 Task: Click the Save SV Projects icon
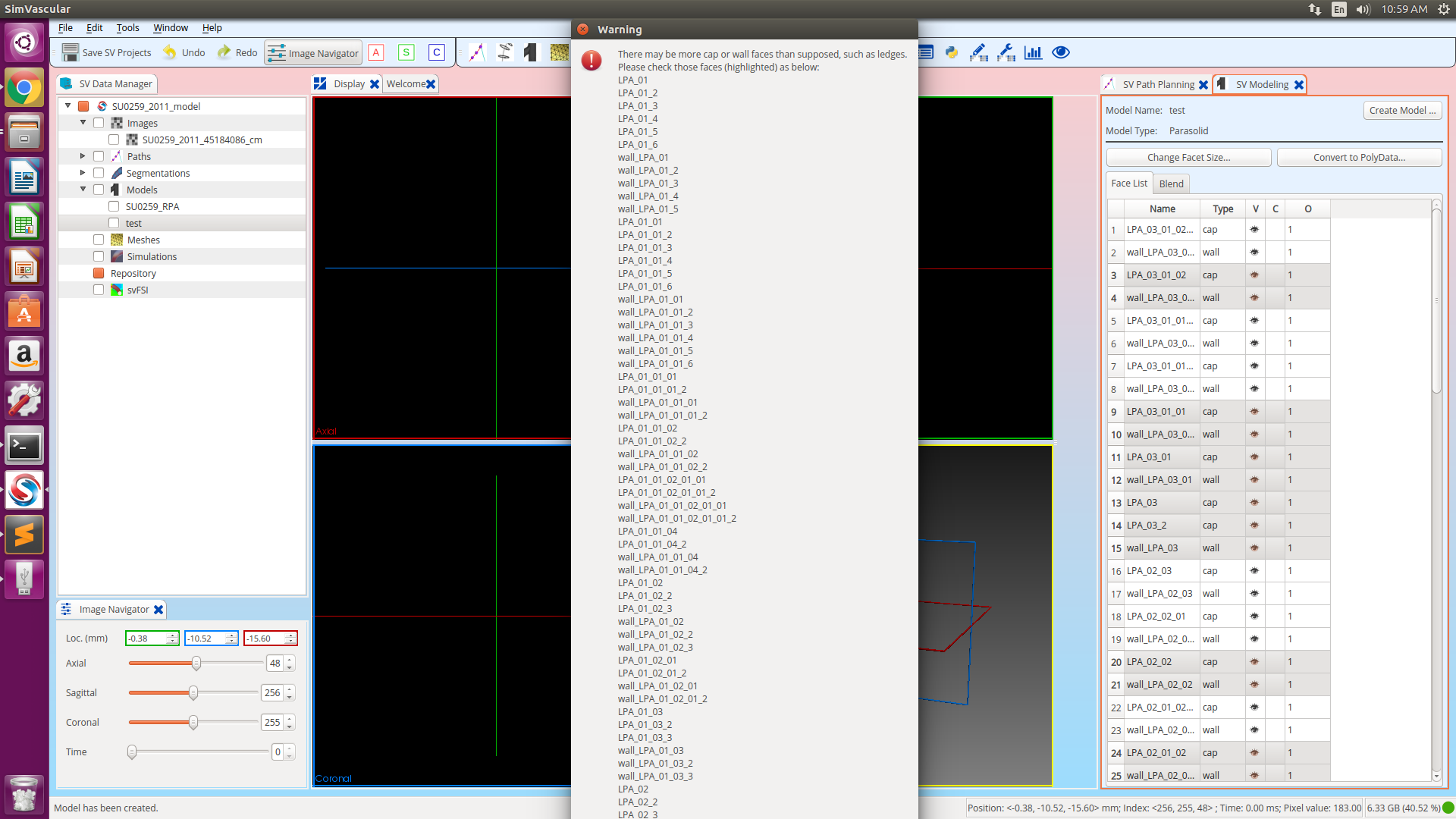71,52
